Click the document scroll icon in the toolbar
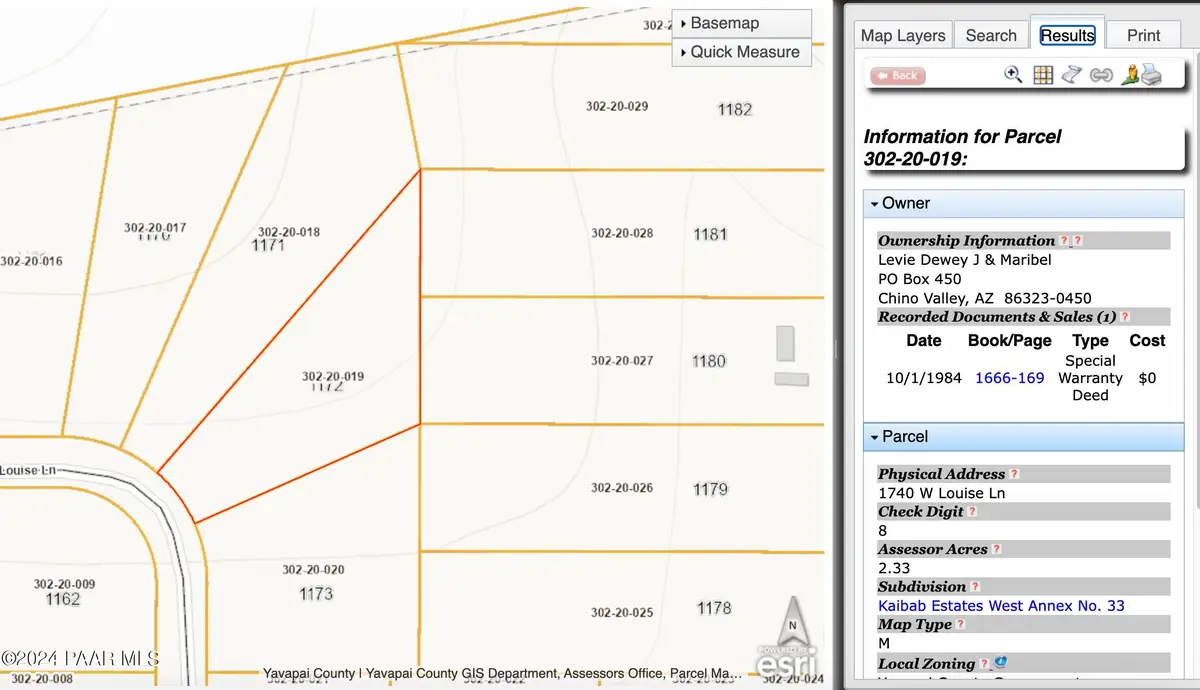Screen dimensions: 1200x690 (x=1072, y=74)
